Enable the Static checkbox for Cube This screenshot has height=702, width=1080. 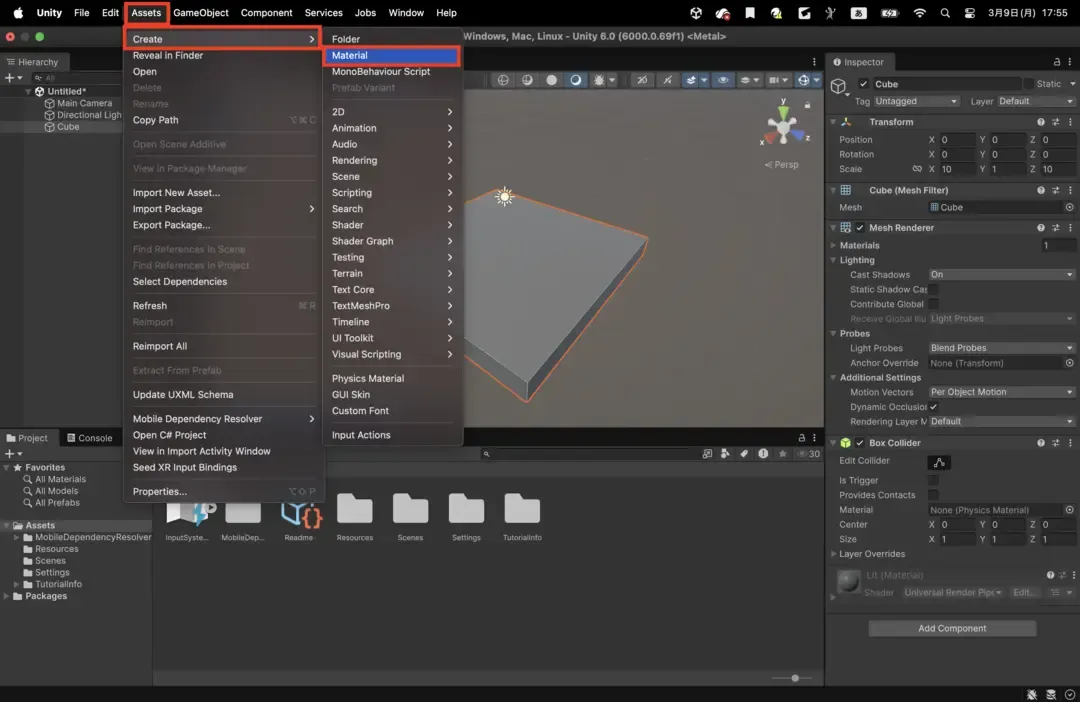pyautogui.click(x=1028, y=84)
